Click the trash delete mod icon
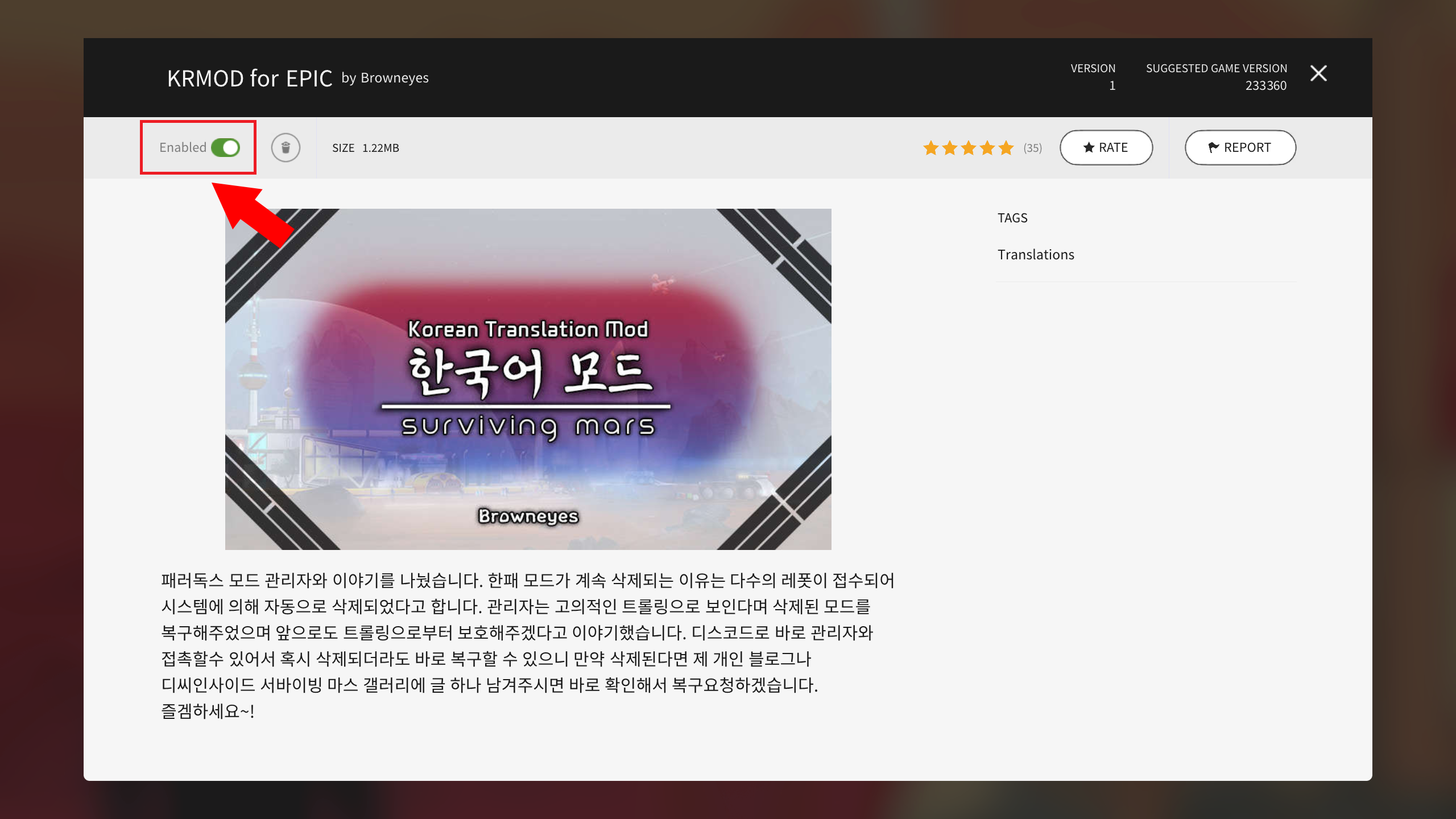Image resolution: width=1456 pixels, height=819 pixels. click(x=286, y=148)
